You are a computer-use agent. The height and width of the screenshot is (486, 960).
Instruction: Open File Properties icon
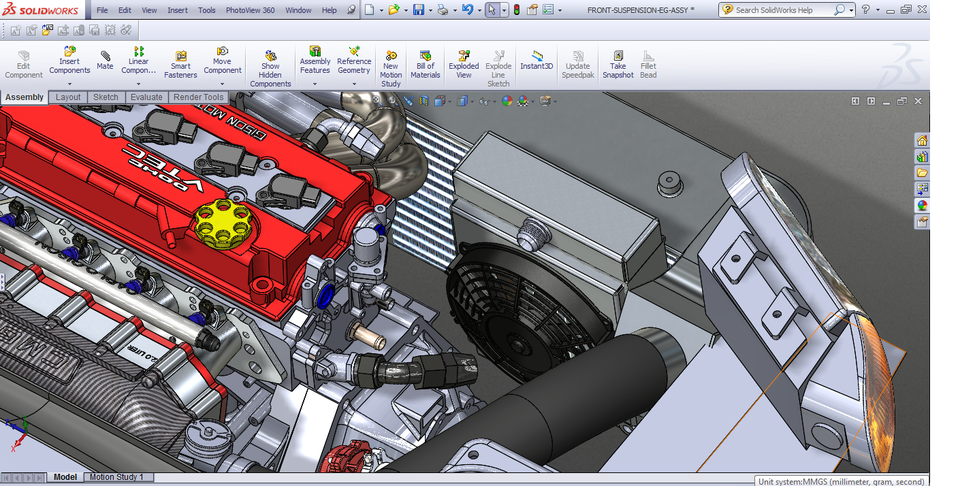[x=532, y=10]
